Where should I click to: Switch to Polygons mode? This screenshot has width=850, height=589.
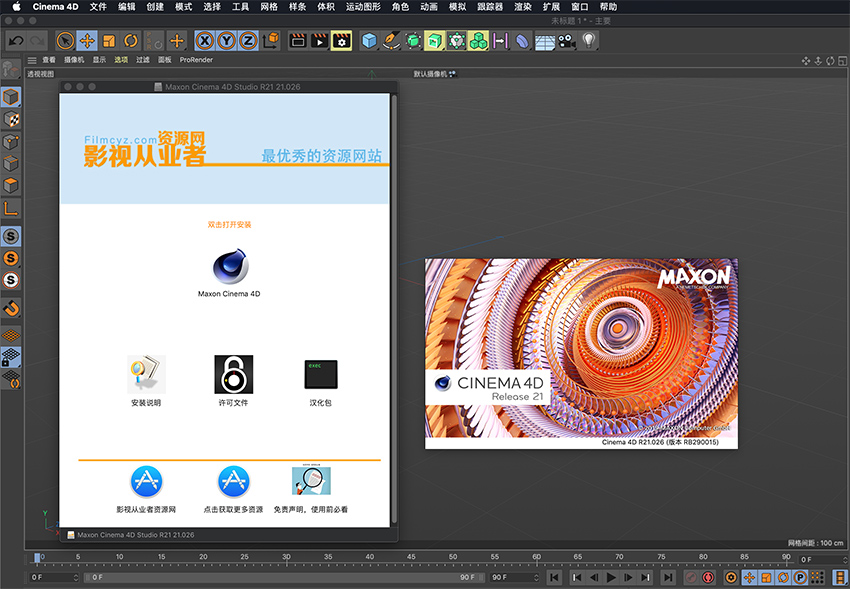11,185
